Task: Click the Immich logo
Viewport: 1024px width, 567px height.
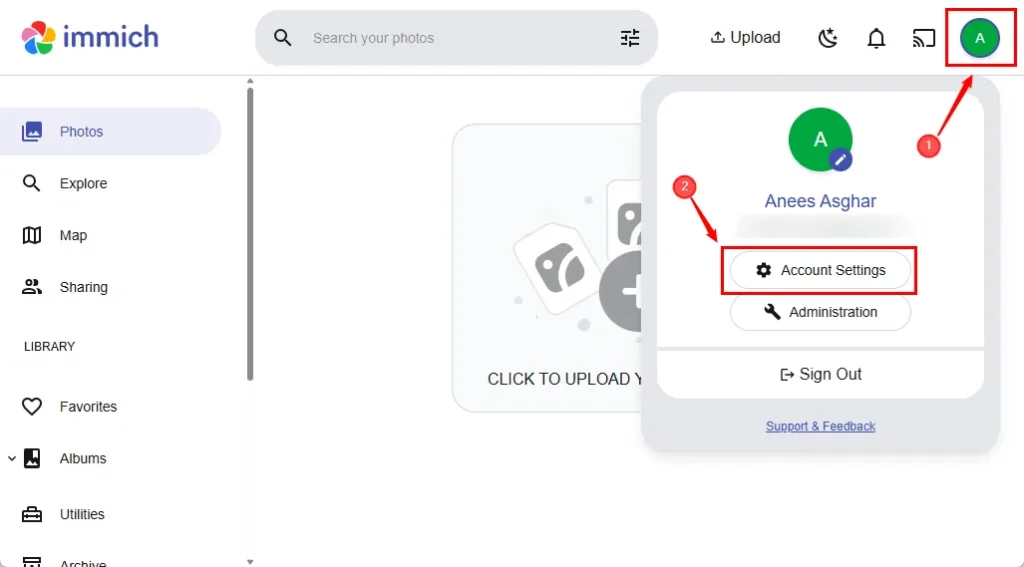Action: 90,38
